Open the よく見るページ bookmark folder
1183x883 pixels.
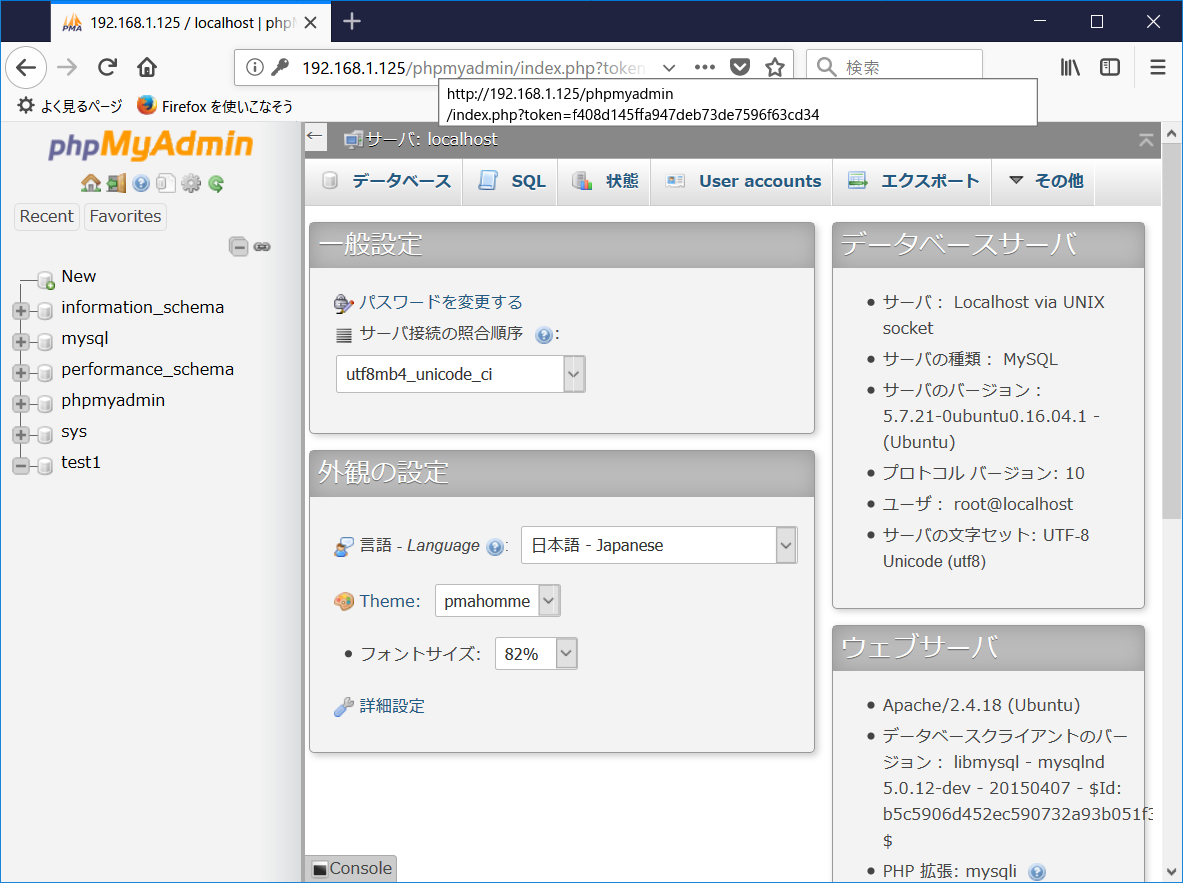70,106
